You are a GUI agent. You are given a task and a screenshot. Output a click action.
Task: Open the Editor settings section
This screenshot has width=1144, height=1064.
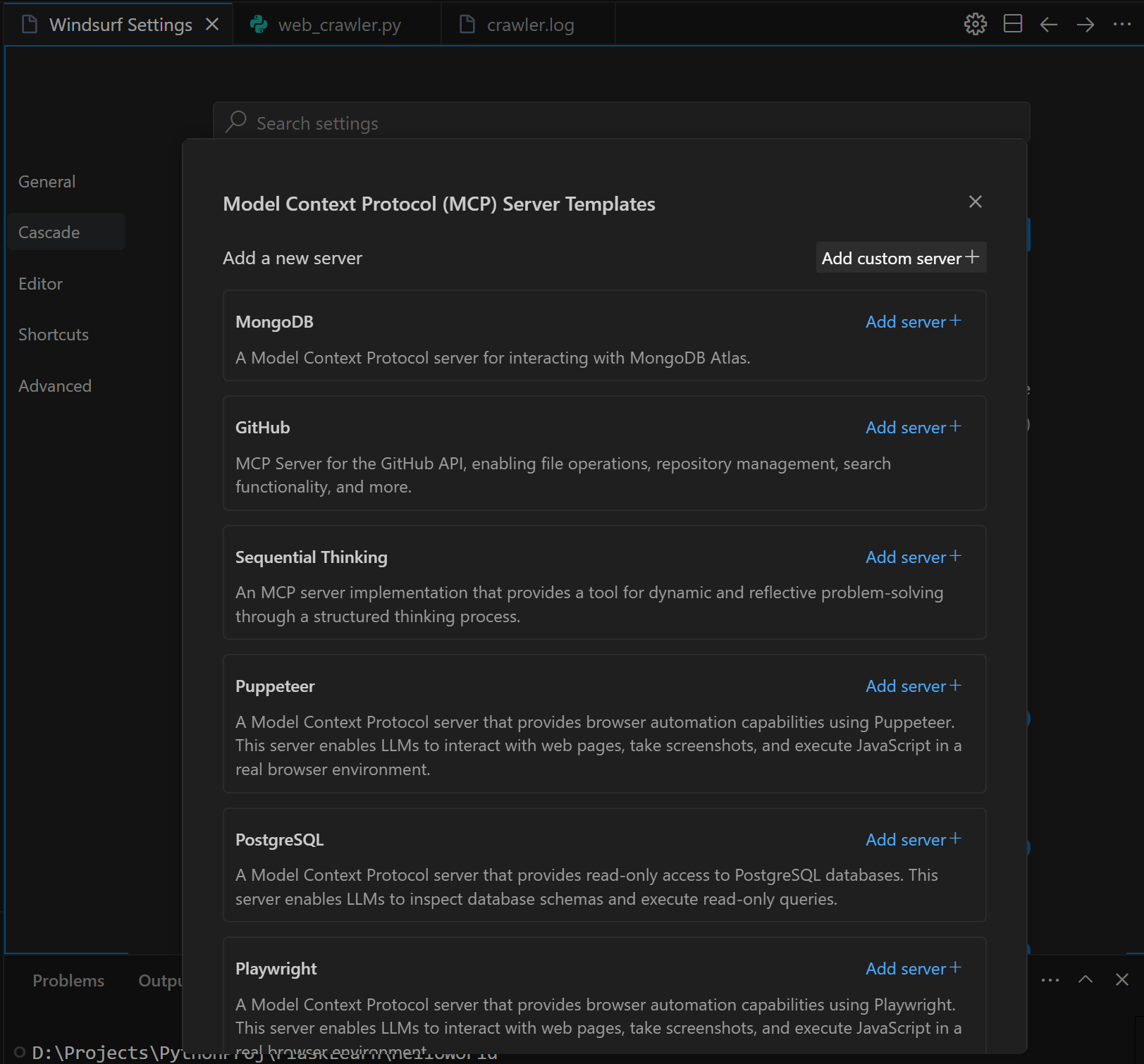[x=41, y=284]
